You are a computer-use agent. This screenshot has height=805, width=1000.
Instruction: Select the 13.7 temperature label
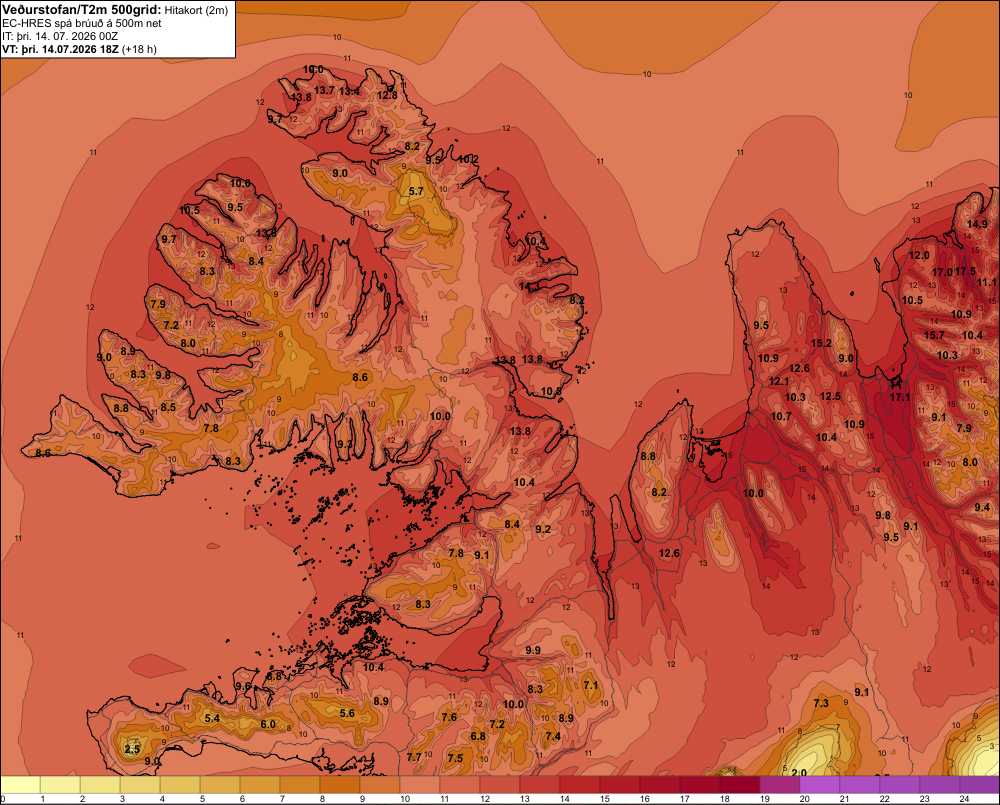click(324, 91)
